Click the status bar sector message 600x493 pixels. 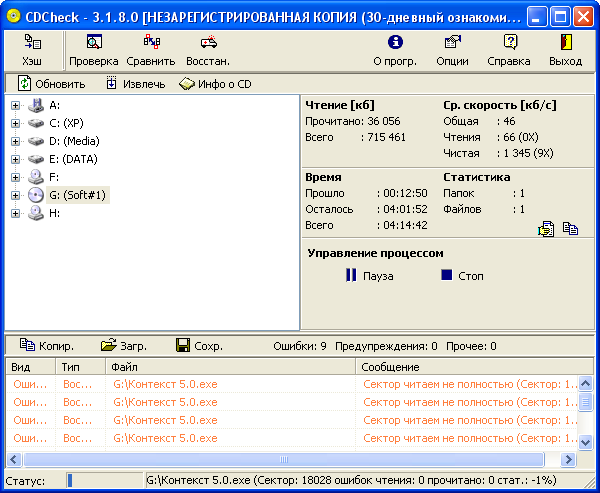(x=351, y=480)
